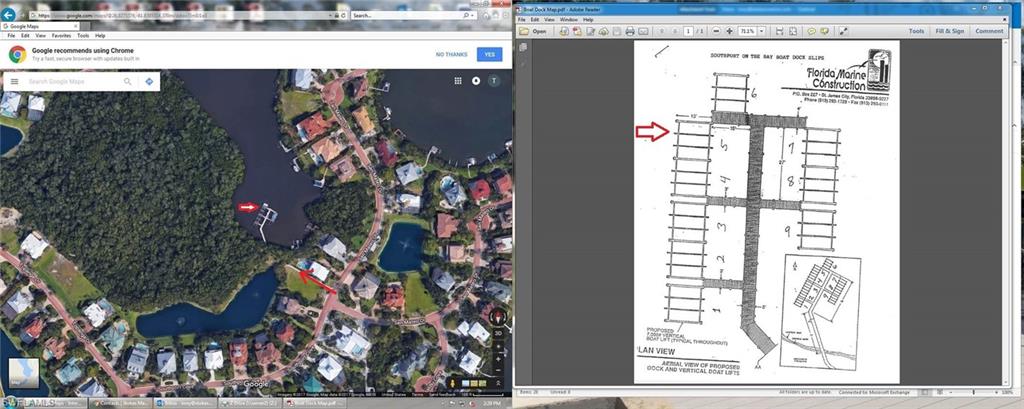The height and width of the screenshot is (409, 1024).
Task: Open the Comment pane
Action: [x=989, y=31]
